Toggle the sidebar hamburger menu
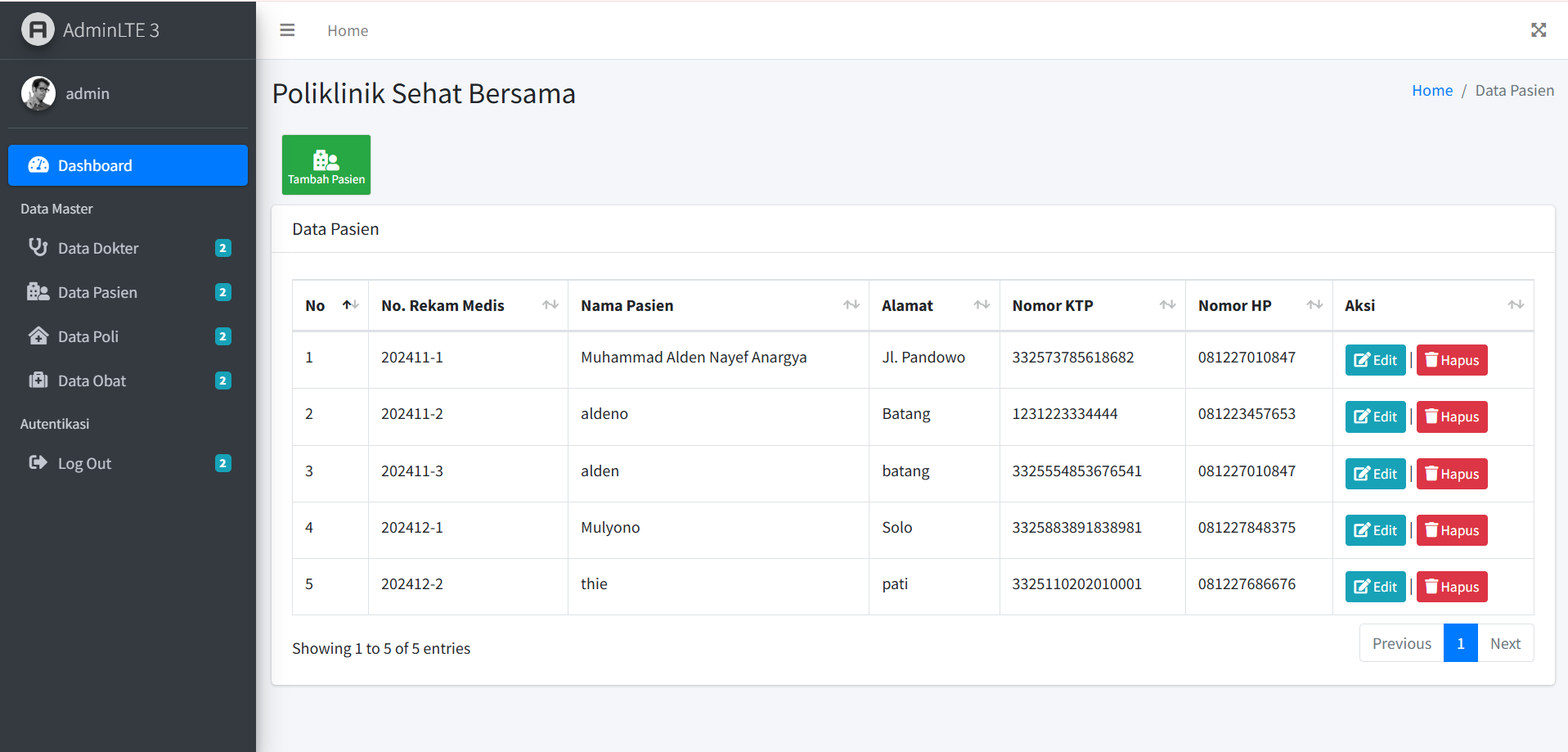This screenshot has height=752, width=1568. 287,30
